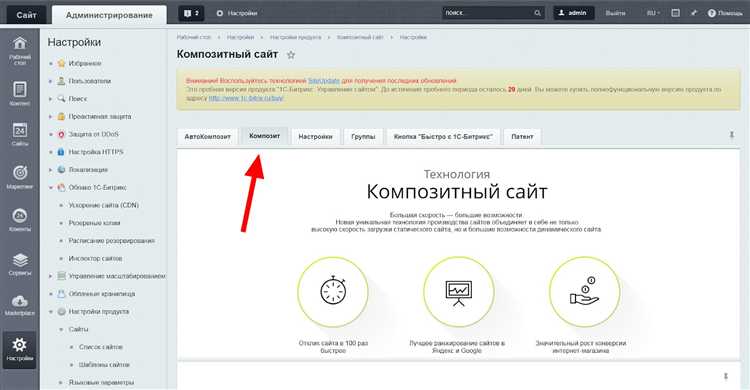Viewport: 750px width, 390px height.
Task: Switch to the Сайт top tab
Action: click(26, 15)
